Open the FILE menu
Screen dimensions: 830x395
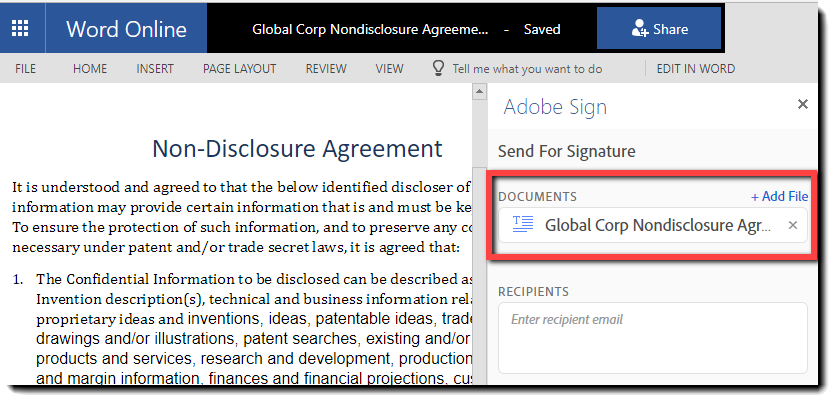click(25, 69)
